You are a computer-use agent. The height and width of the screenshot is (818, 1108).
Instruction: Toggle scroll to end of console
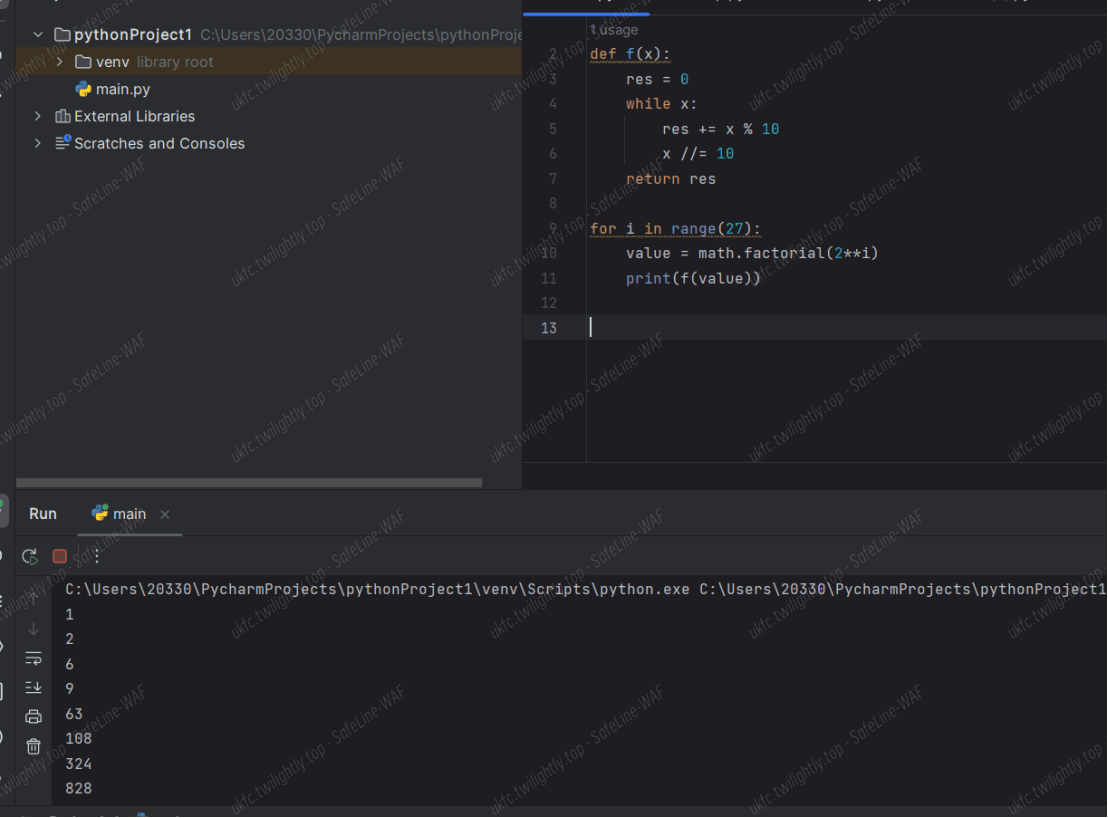tap(33, 687)
